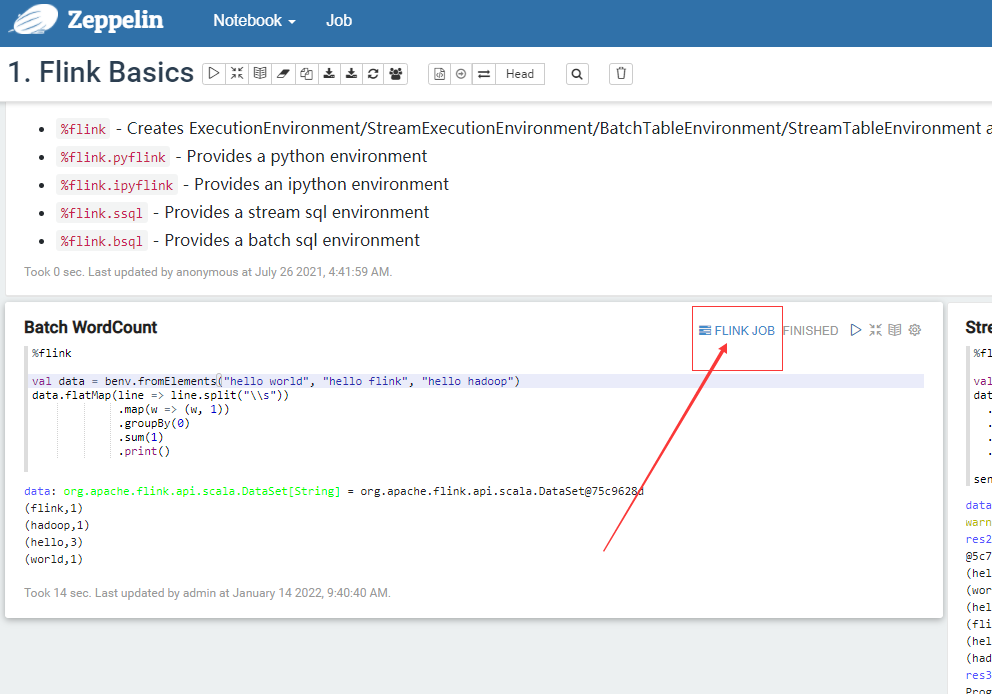Open version control commit icon
The height and width of the screenshot is (694, 992).
(440, 73)
